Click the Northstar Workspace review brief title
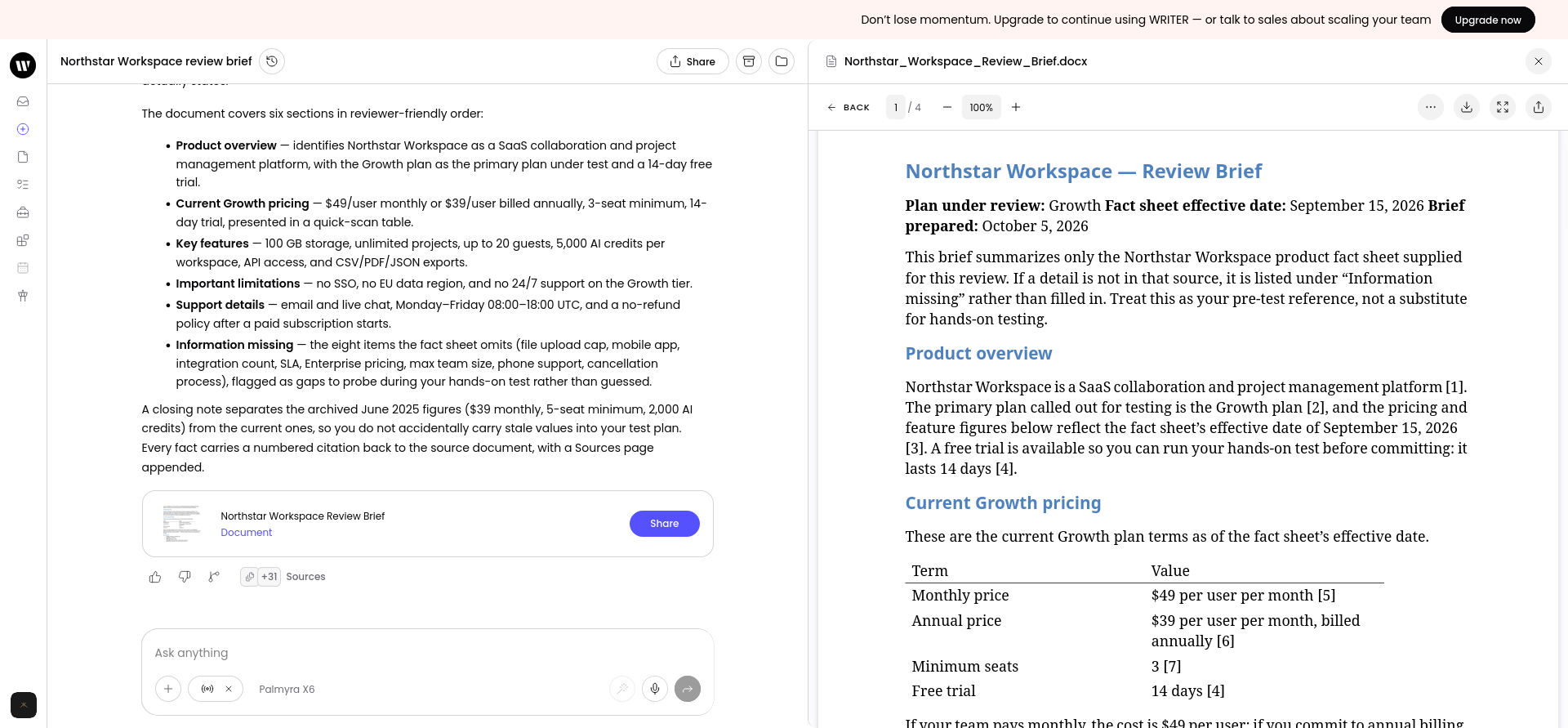1568x728 pixels. point(156,61)
